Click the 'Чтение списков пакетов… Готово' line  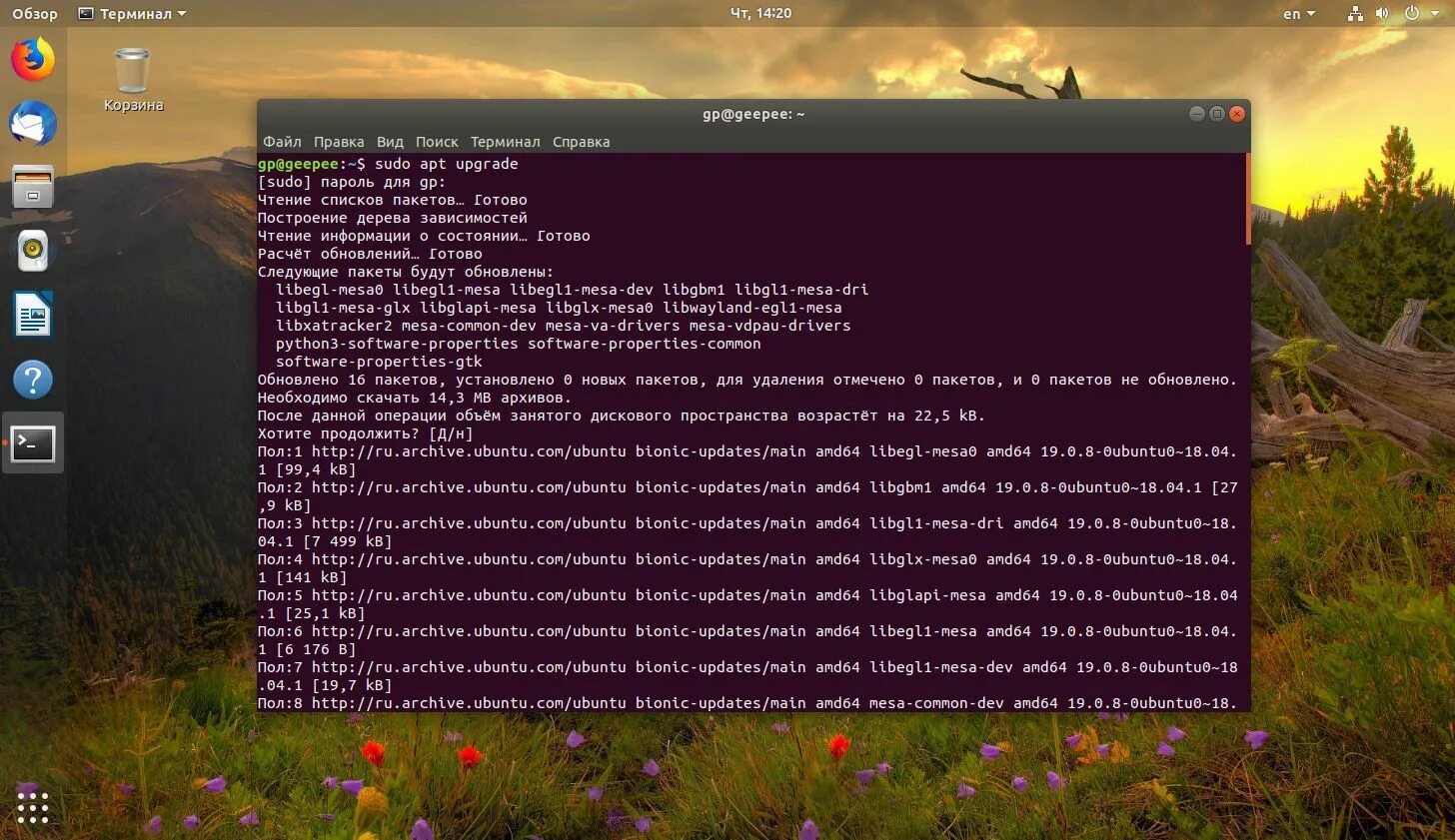[x=393, y=200]
